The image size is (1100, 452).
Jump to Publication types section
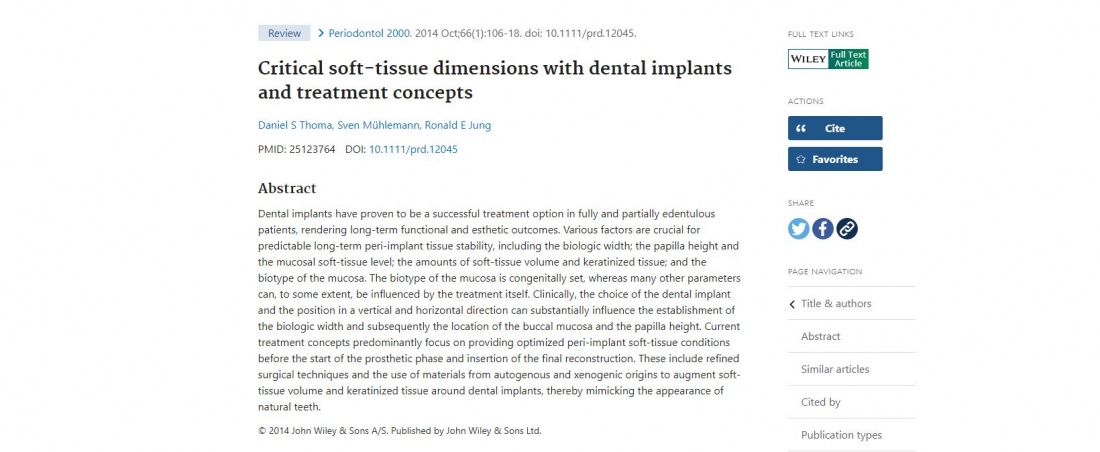(x=841, y=435)
